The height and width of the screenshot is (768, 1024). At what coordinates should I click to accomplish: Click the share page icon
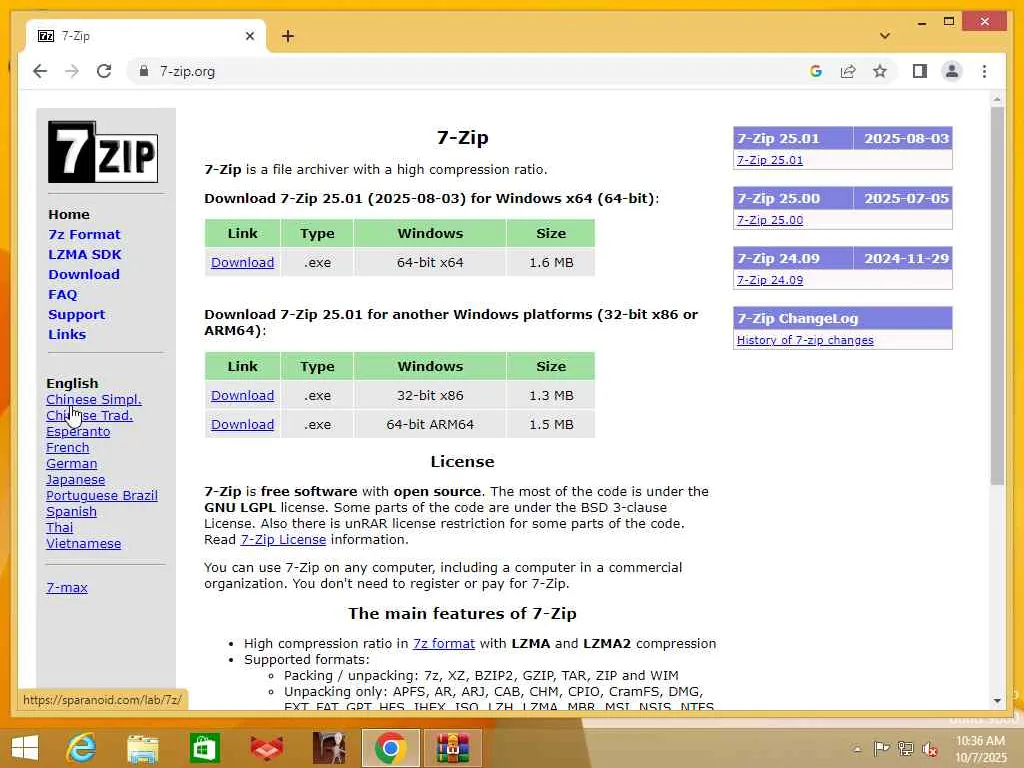click(x=848, y=71)
